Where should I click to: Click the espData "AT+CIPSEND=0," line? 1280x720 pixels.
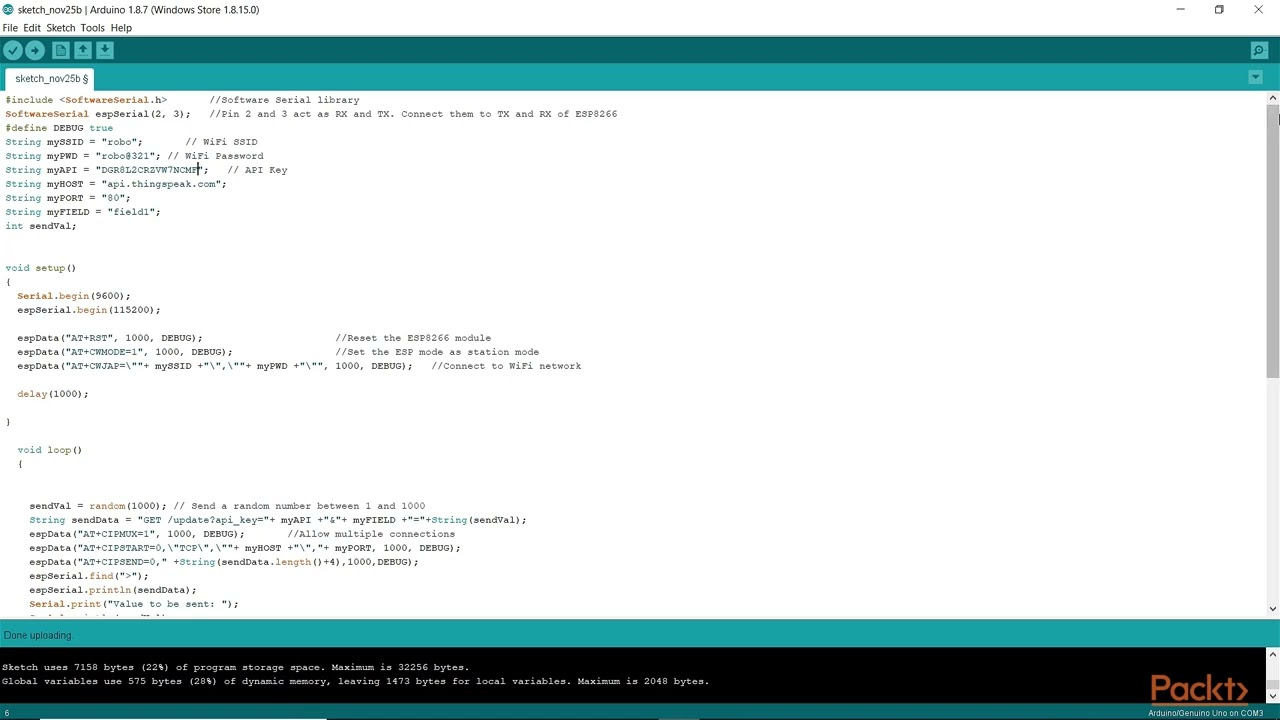coord(224,562)
